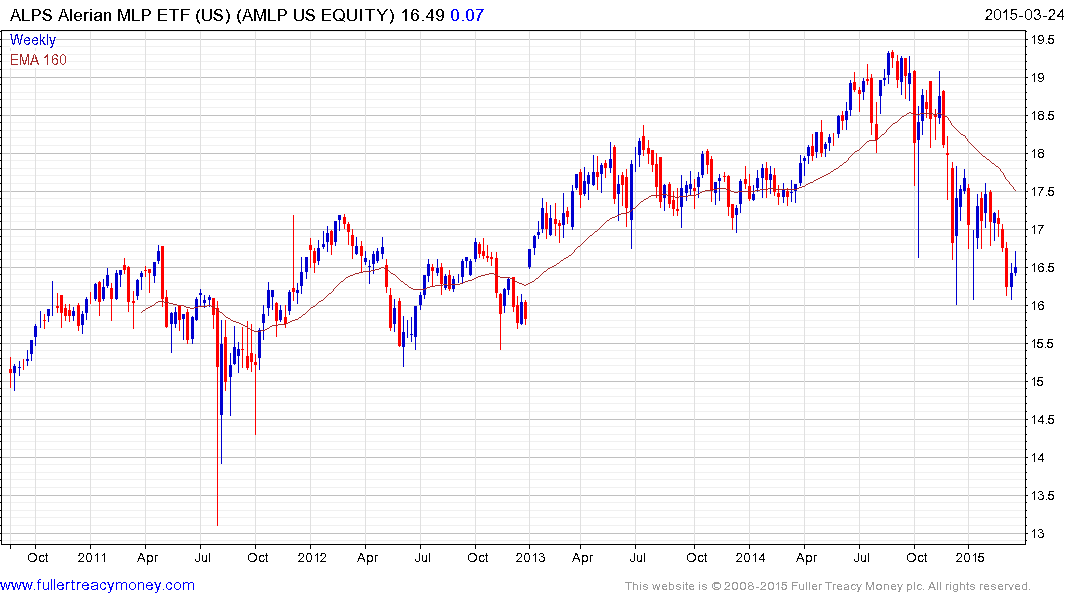The image size is (1075, 600).
Task: Click the 18.5 price axis label
Action: click(x=1042, y=116)
